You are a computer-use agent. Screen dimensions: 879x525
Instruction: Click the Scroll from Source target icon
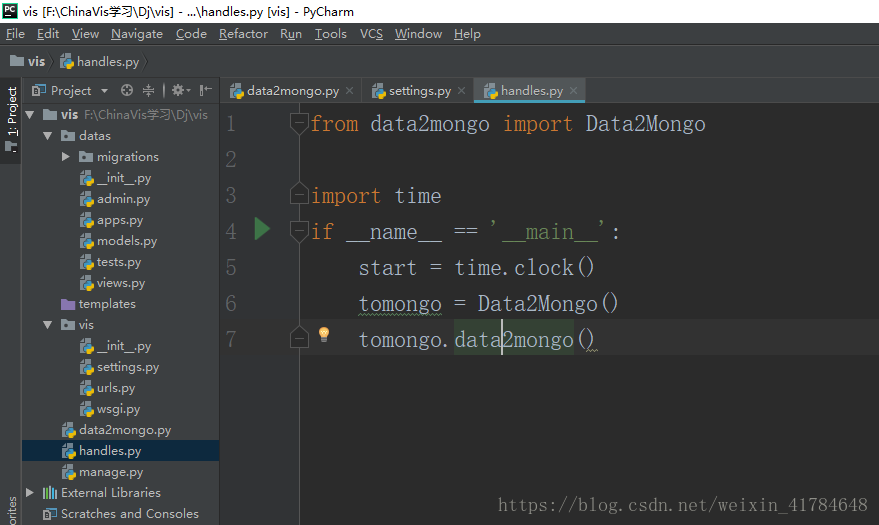[127, 90]
